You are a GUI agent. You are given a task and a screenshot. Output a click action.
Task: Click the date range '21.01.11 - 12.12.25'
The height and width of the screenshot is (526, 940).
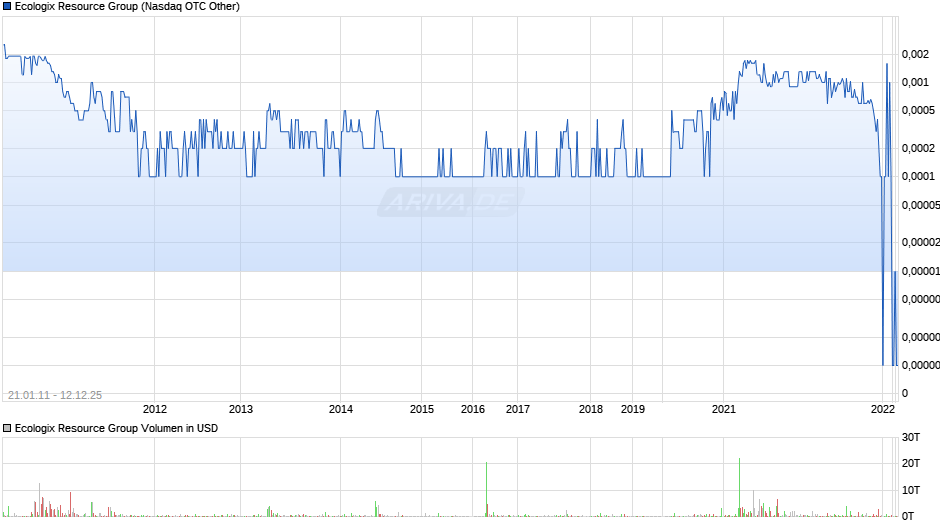pyautogui.click(x=55, y=395)
